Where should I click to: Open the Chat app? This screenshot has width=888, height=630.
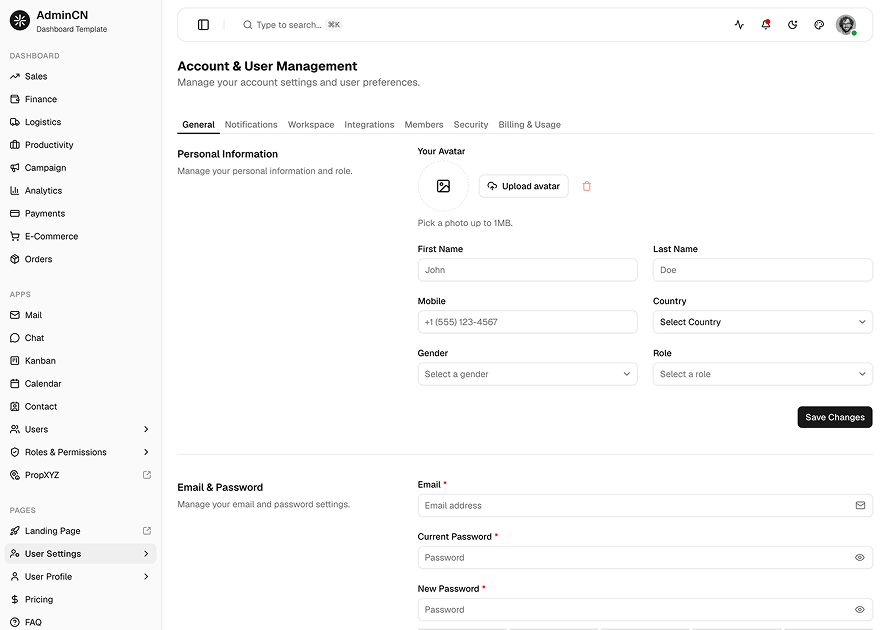[x=80, y=338]
